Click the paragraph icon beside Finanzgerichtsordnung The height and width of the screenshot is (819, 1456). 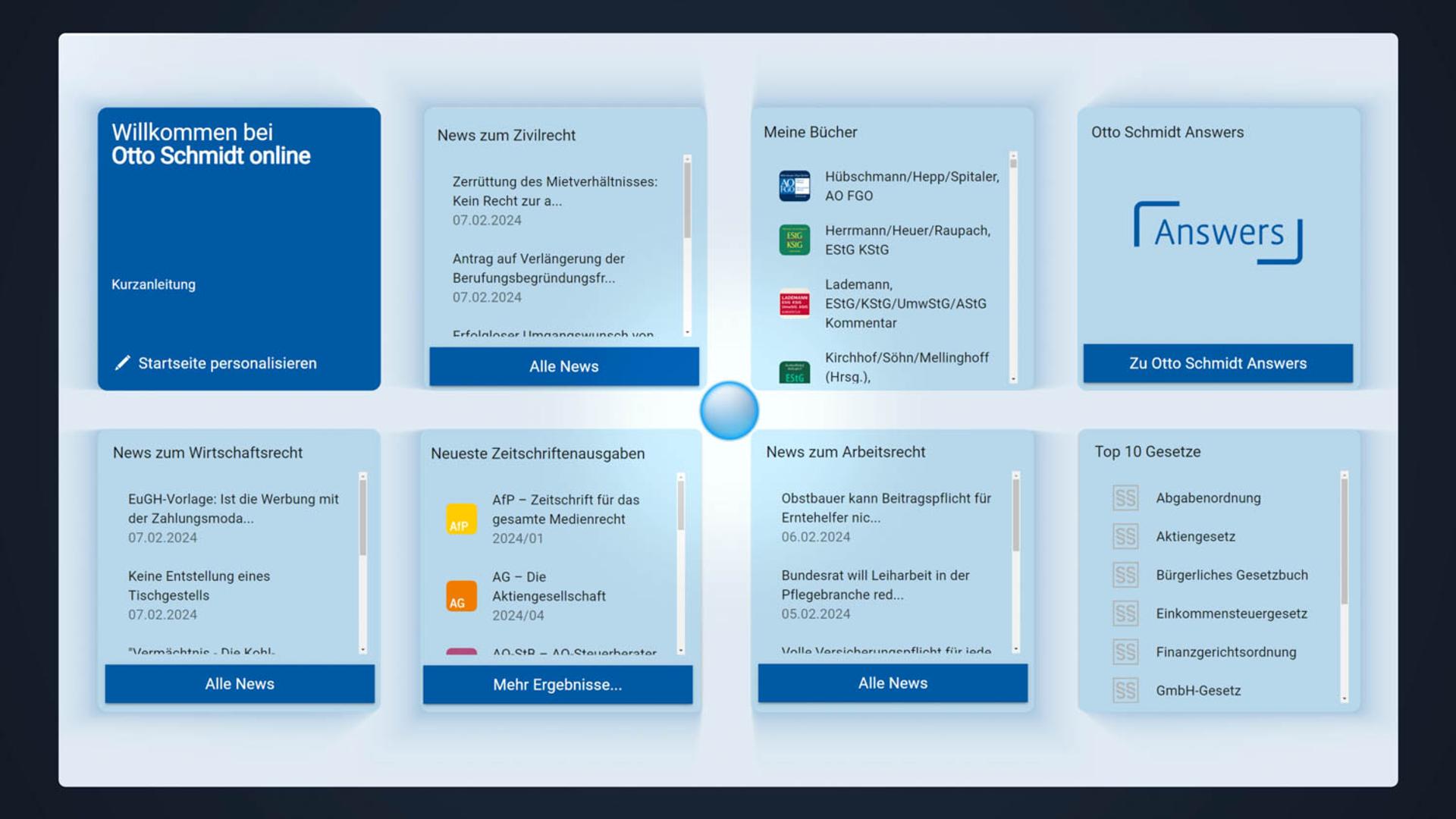[x=1125, y=652]
